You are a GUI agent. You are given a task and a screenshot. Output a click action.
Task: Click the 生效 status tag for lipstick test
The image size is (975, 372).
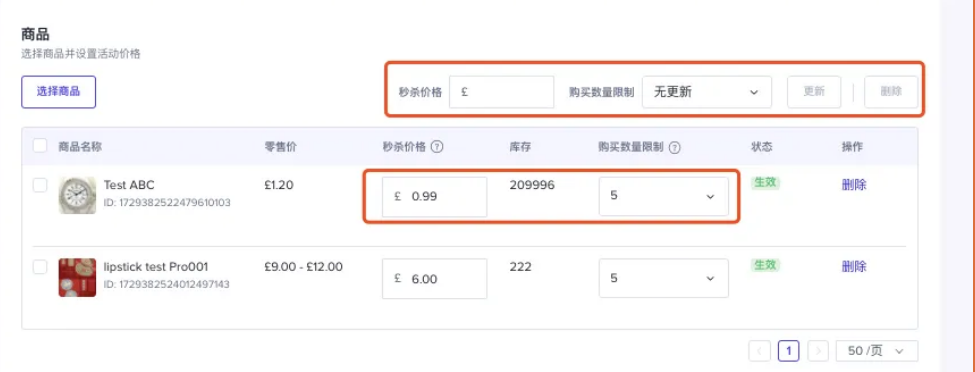click(x=765, y=265)
